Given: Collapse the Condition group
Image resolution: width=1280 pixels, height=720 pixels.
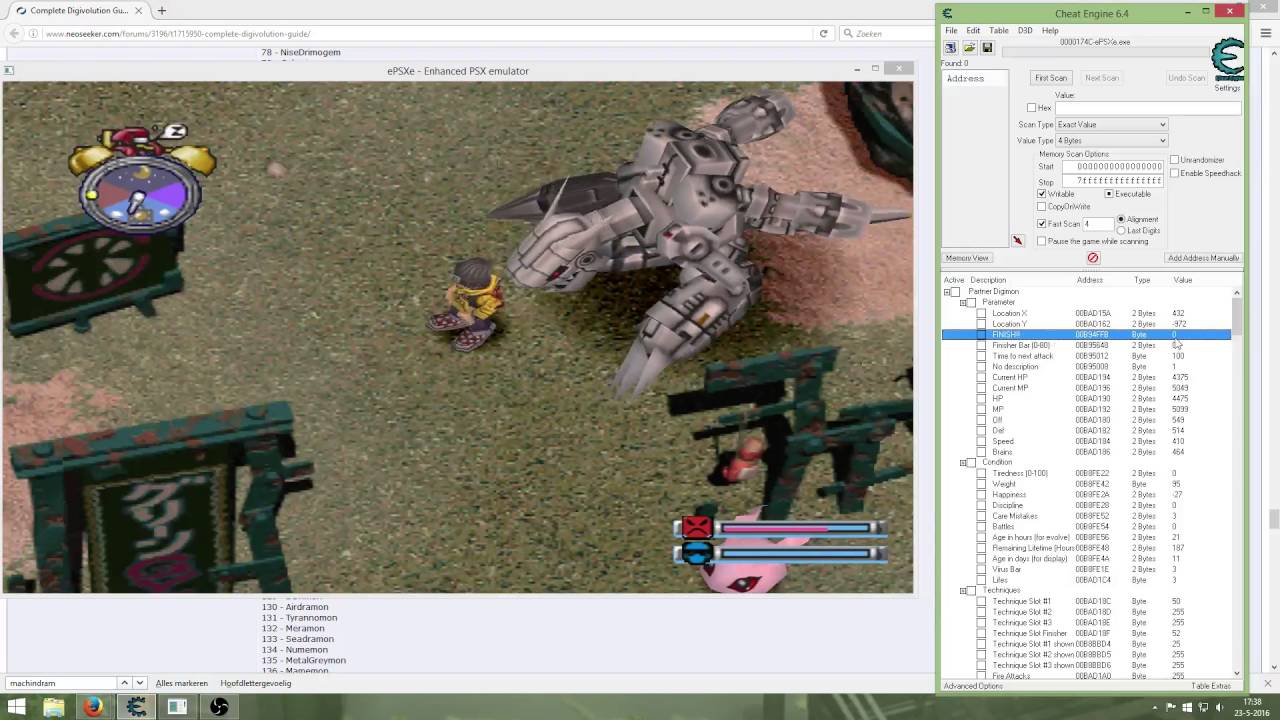Looking at the screenshot, I should click(962, 463).
